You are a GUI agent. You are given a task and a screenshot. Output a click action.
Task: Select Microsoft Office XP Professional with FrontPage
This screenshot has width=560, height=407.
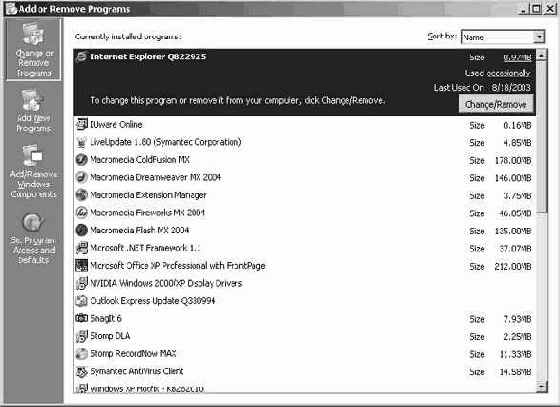[x=304, y=266]
